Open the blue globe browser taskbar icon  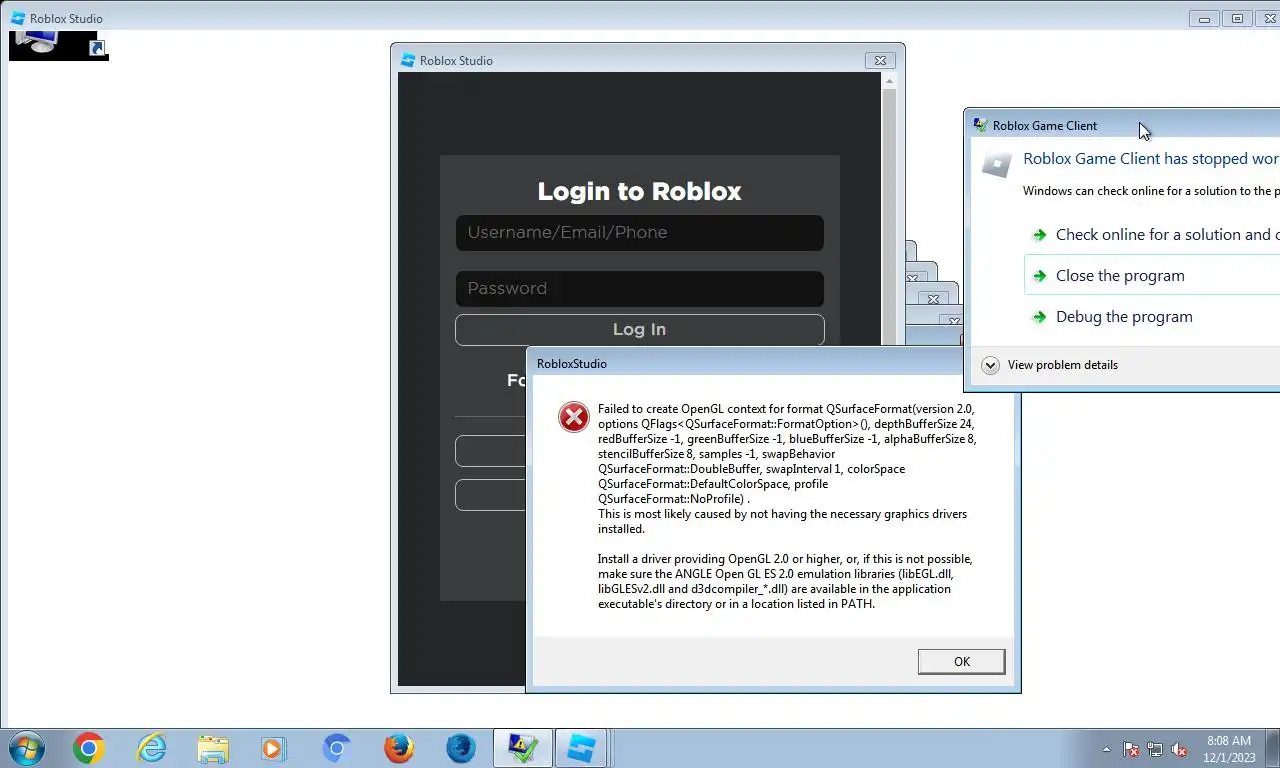(460, 748)
